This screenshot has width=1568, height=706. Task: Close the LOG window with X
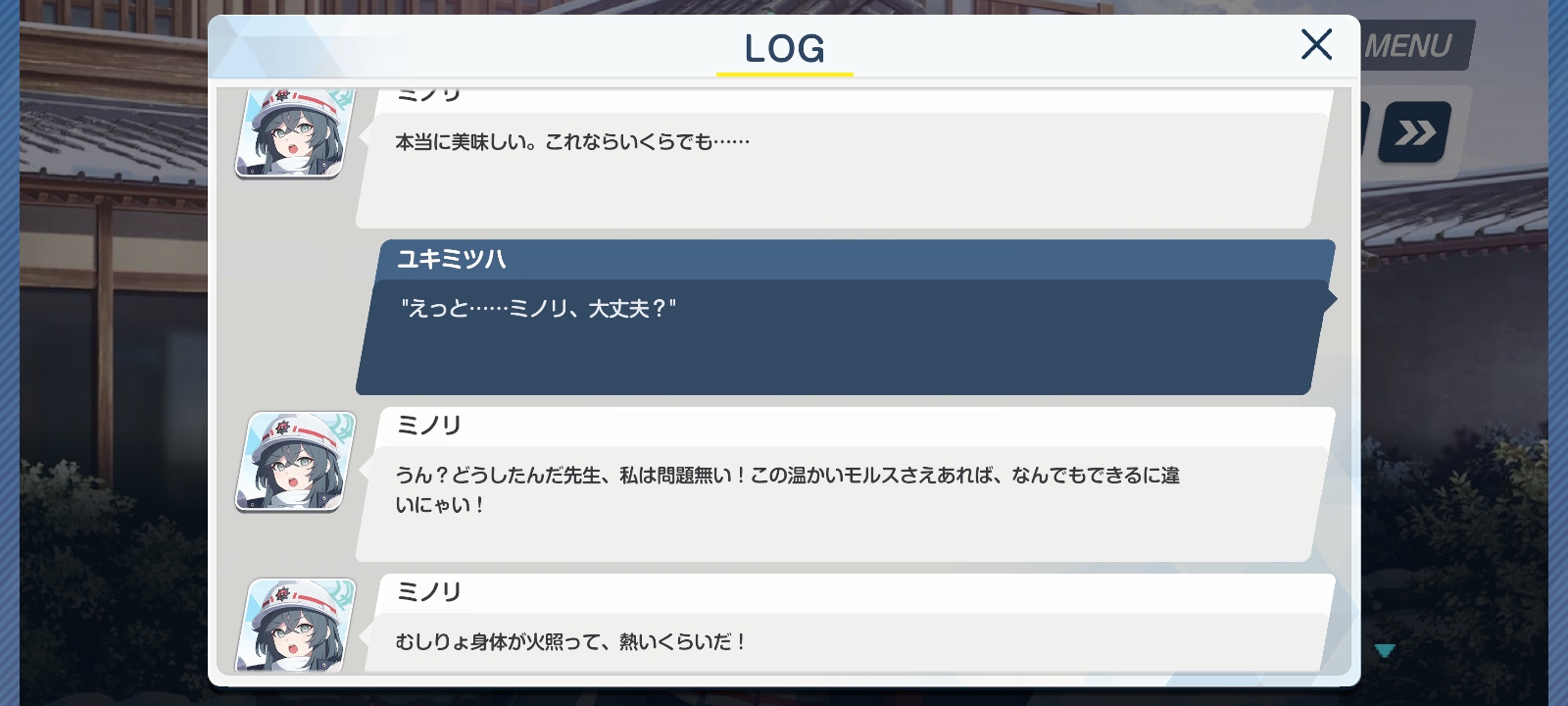coord(1316,45)
